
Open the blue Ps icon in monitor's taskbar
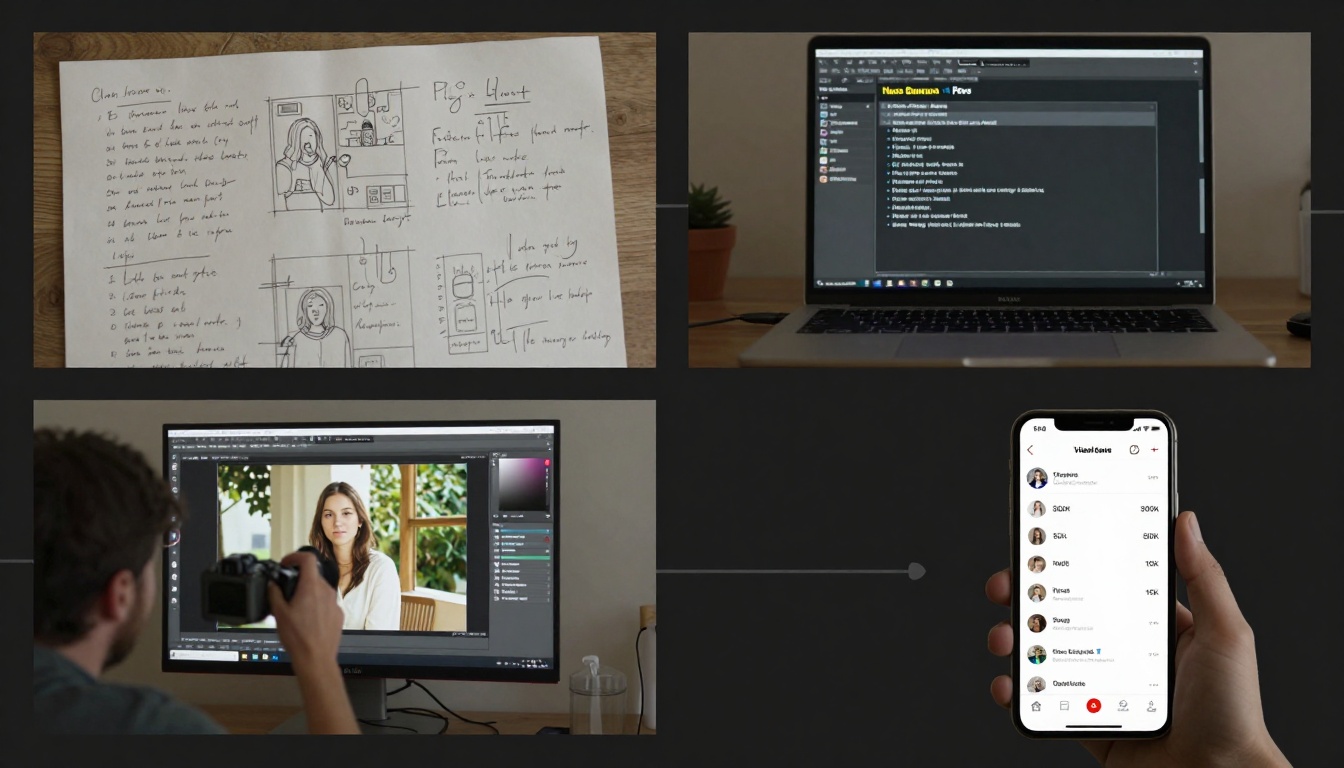[275, 657]
